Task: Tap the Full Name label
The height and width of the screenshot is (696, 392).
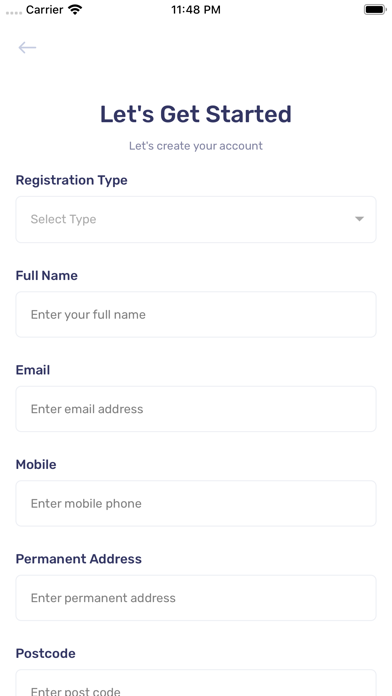Action: 47,276
